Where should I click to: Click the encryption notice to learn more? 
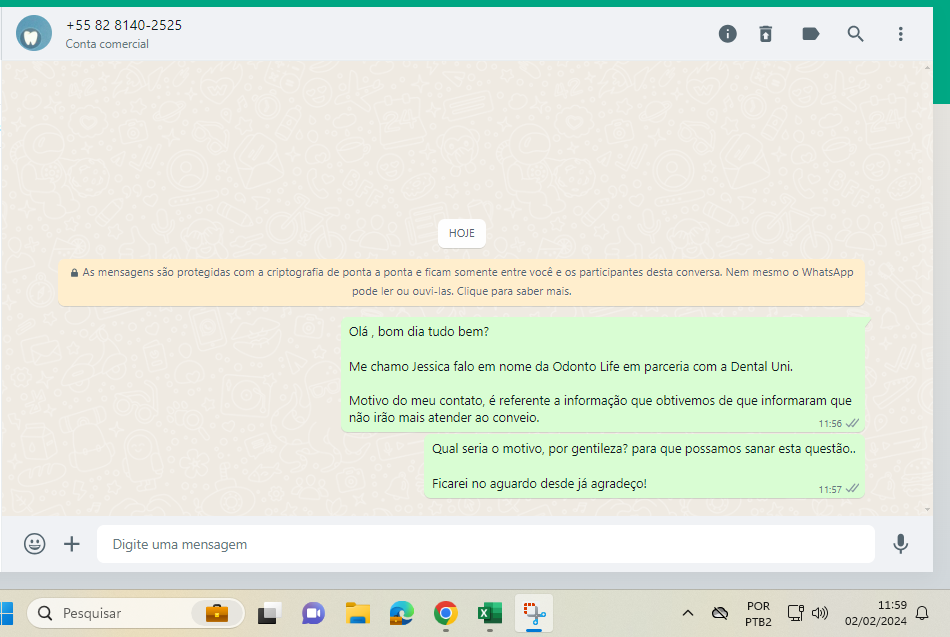click(x=462, y=282)
